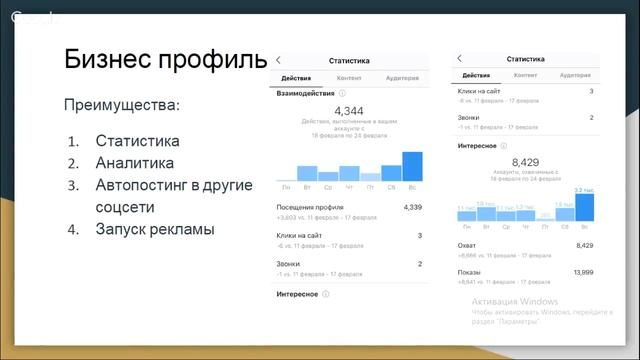640x360 pixels.
Task: Click list item Автопостинг в другие соцсети
Action: pyautogui.click(x=174, y=196)
